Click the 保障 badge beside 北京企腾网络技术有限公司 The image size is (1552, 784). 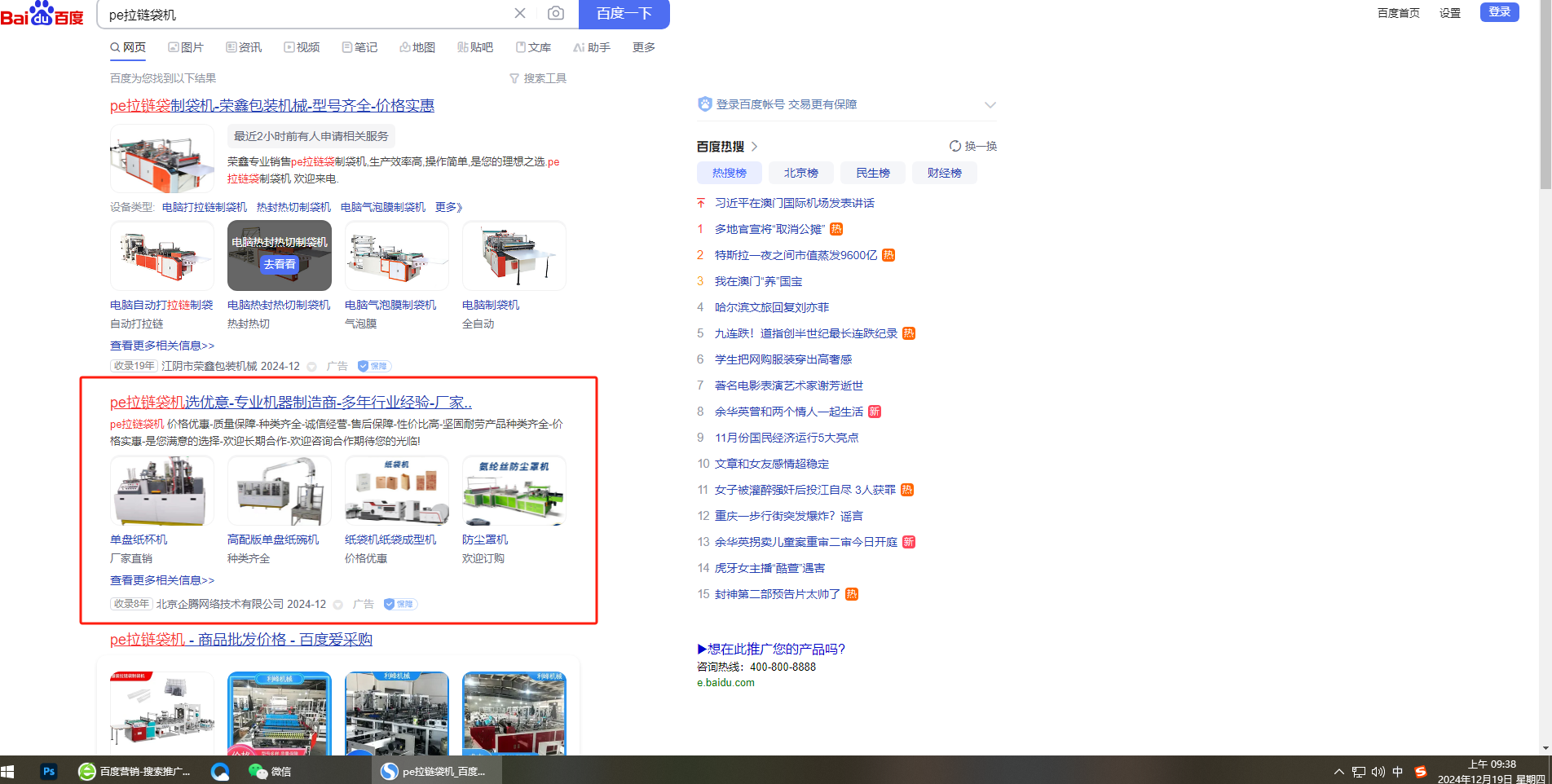(x=400, y=604)
